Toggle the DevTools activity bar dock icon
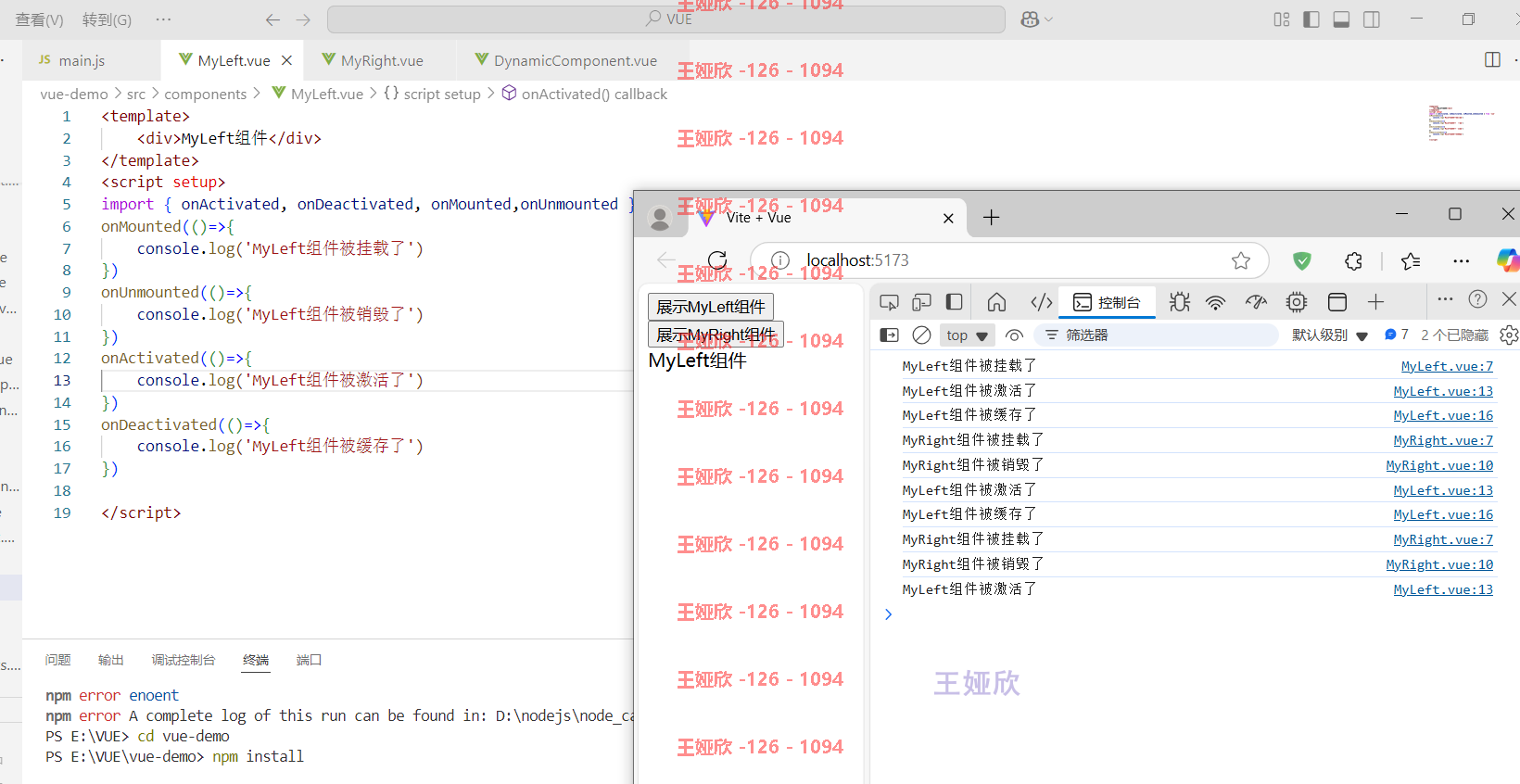 click(x=954, y=302)
